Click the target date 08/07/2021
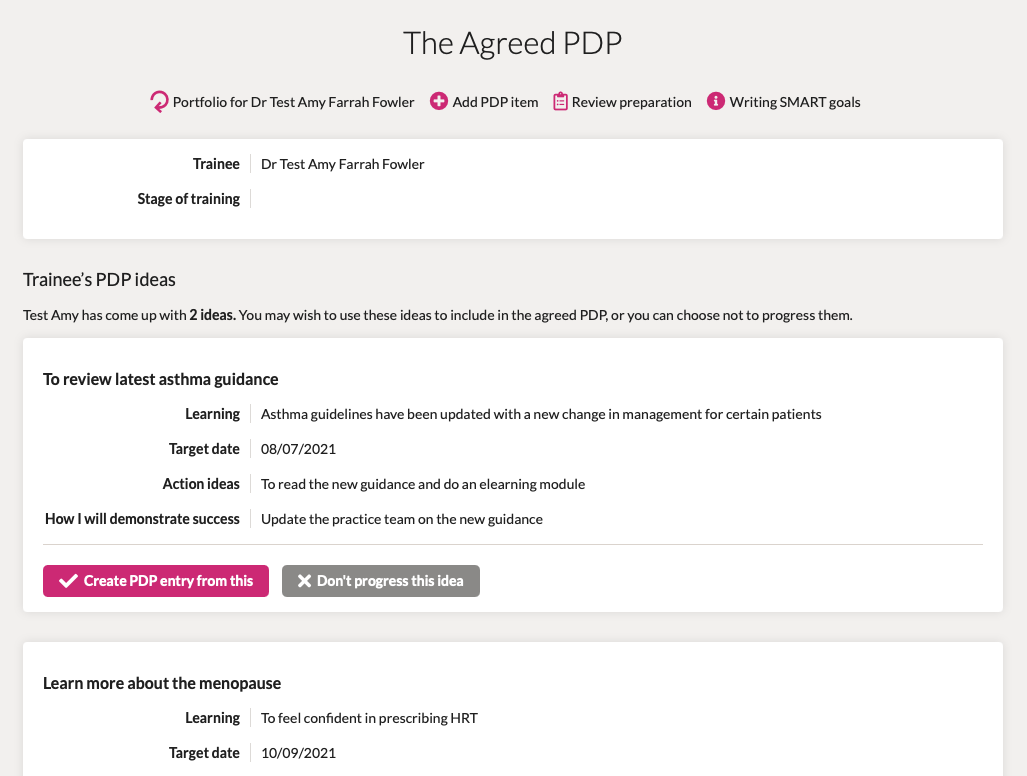Viewport: 1027px width, 776px height. (298, 449)
